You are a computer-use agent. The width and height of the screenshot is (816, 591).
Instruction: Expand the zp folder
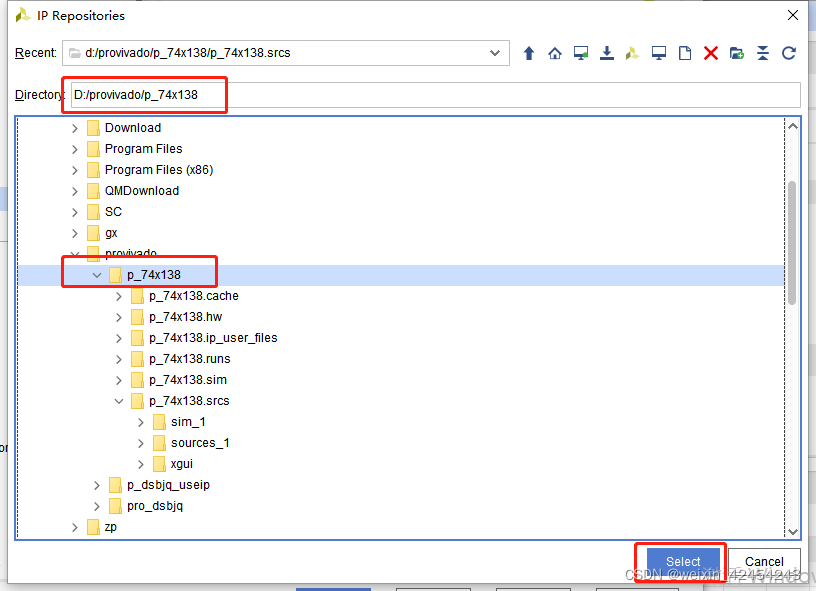[x=75, y=528]
